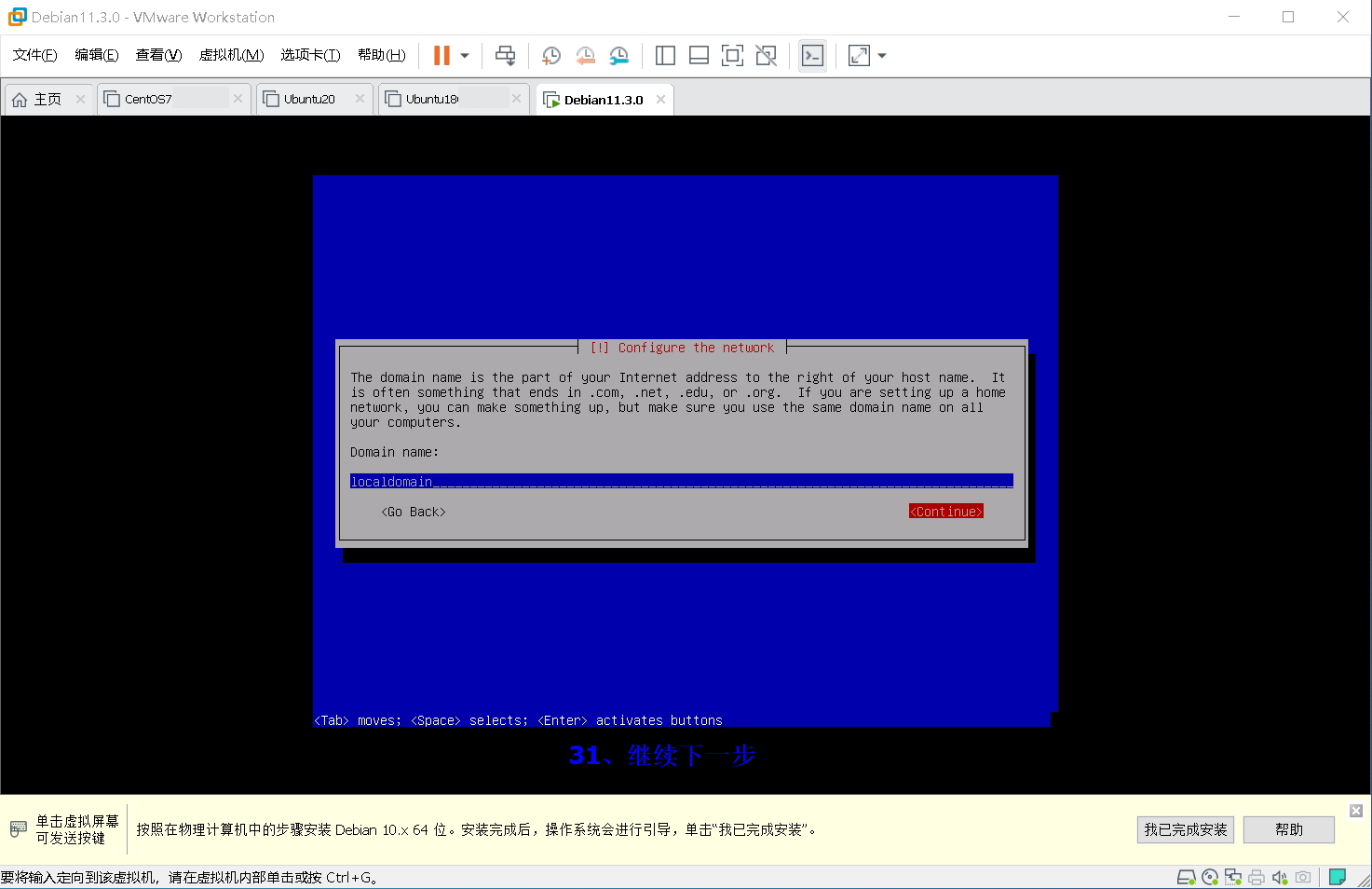Screen dimensions: 1372x889
Task: Close the Ubuntu18 tab
Action: pyautogui.click(x=516, y=99)
